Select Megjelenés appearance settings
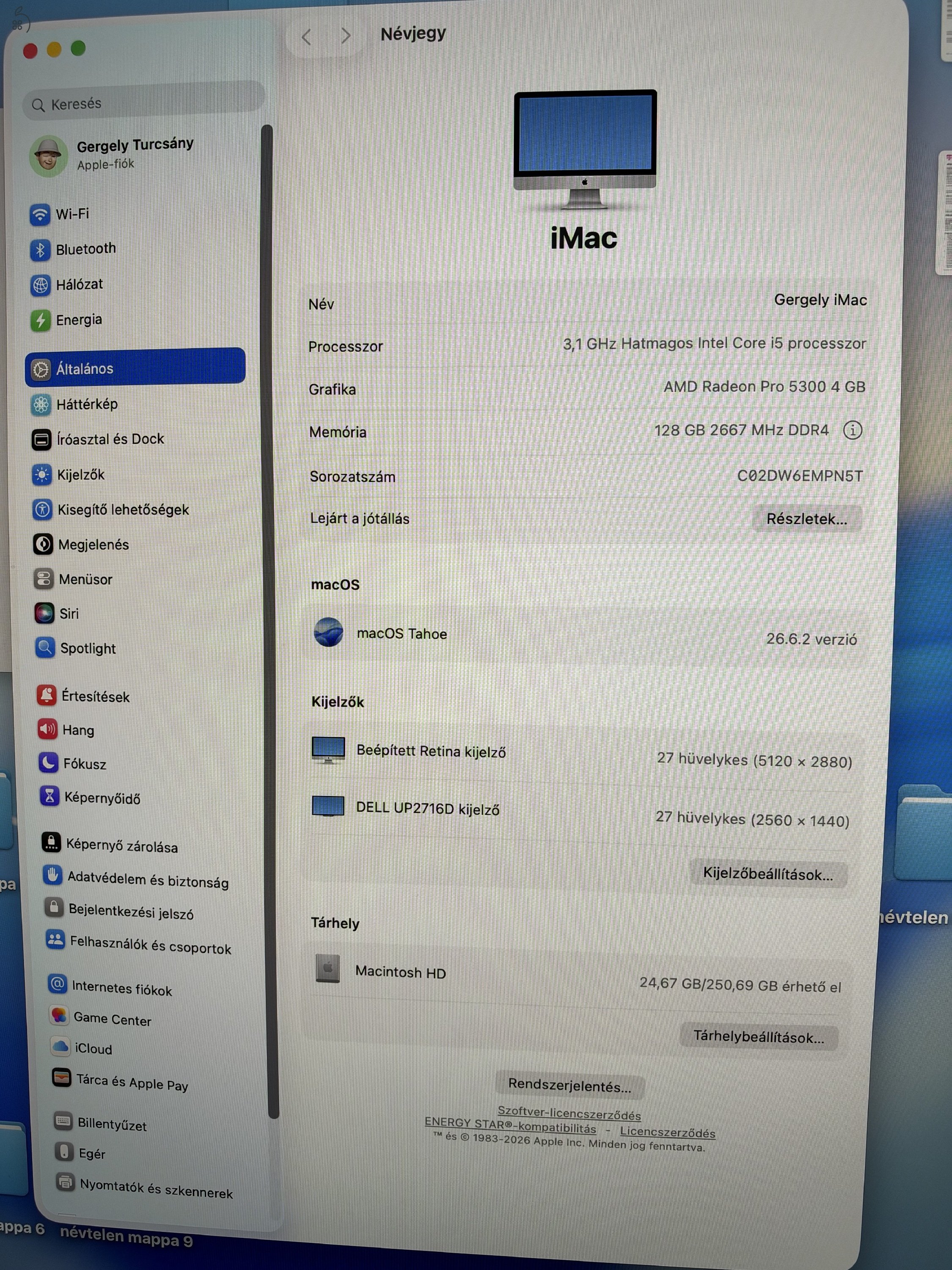952x1270 pixels. (x=81, y=544)
